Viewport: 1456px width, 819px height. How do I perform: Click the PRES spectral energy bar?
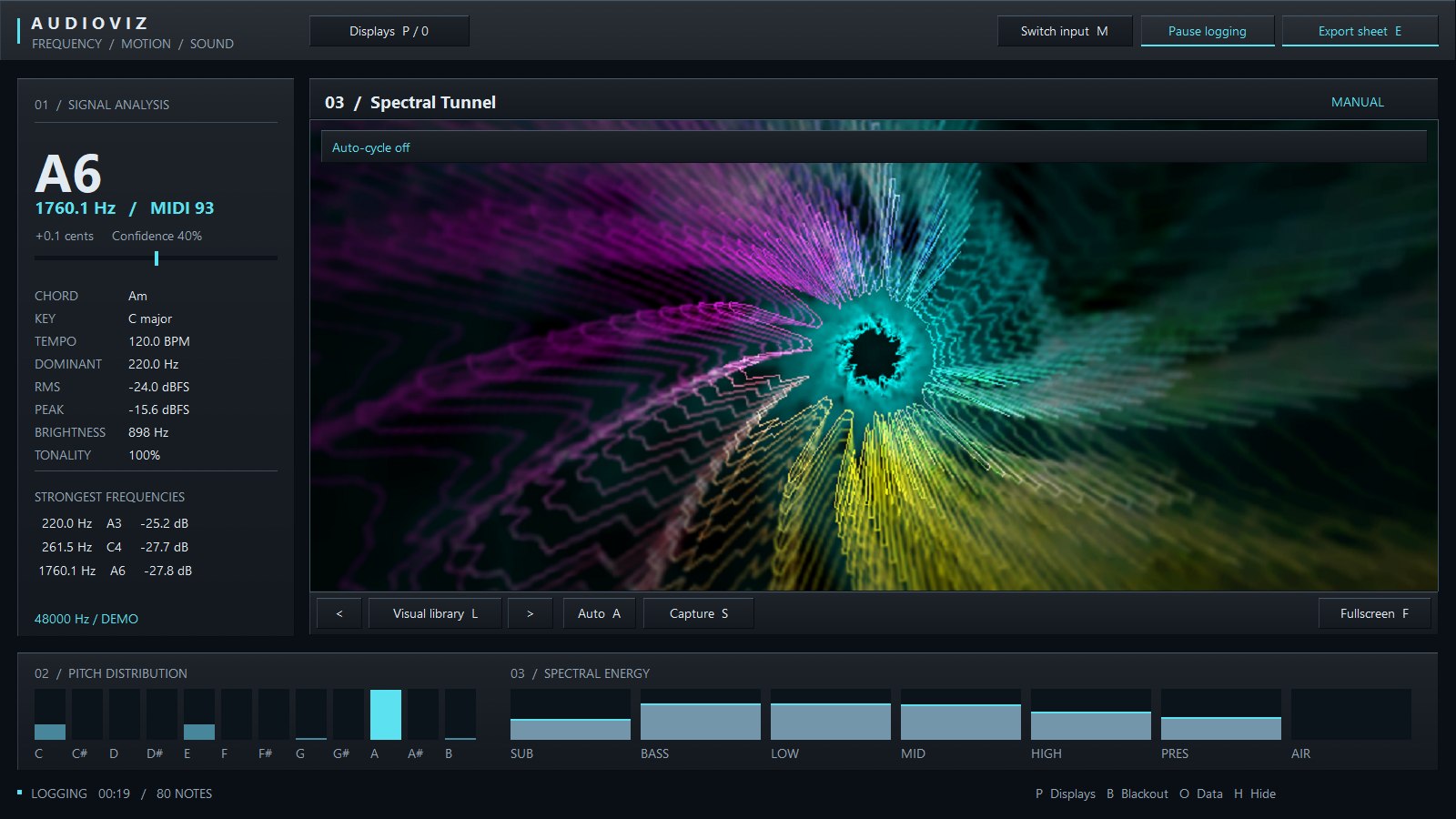point(1221,714)
